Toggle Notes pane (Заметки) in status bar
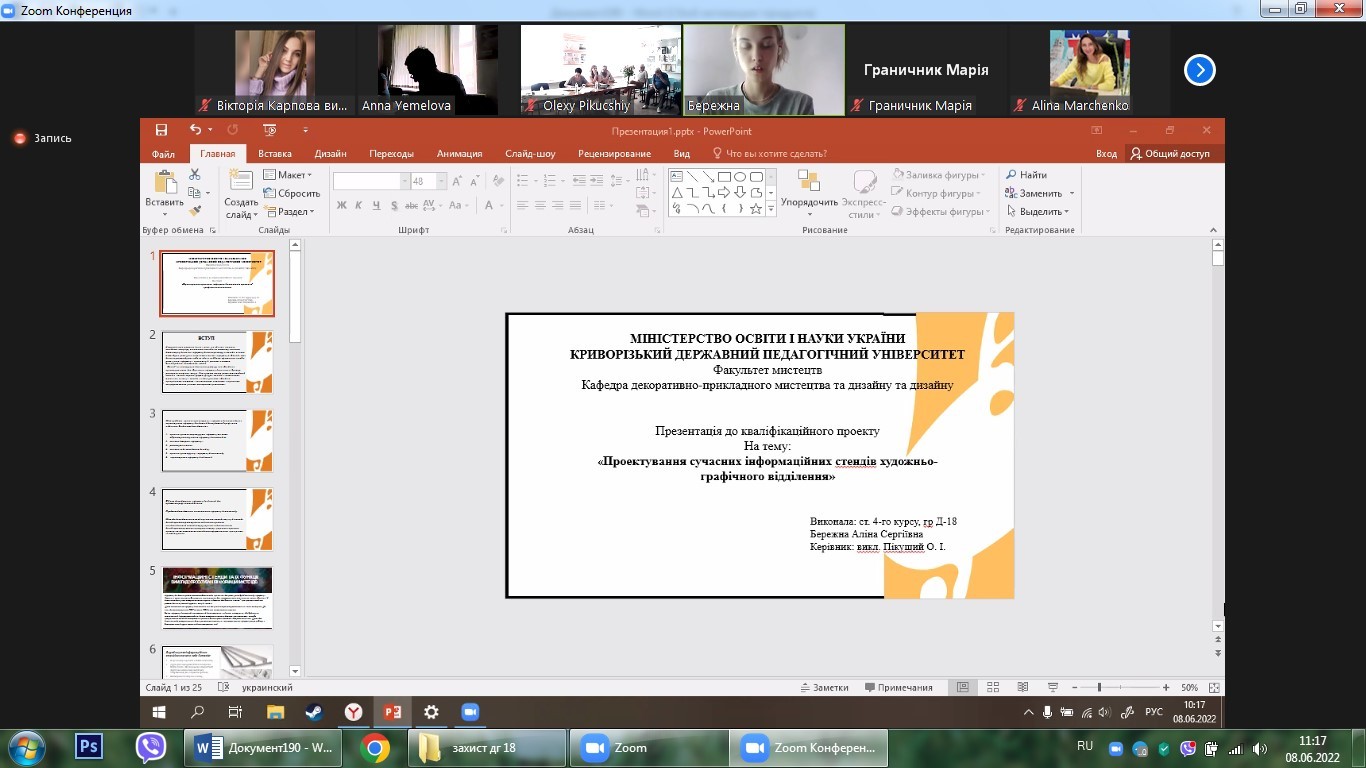The image size is (1366, 768). 824,687
